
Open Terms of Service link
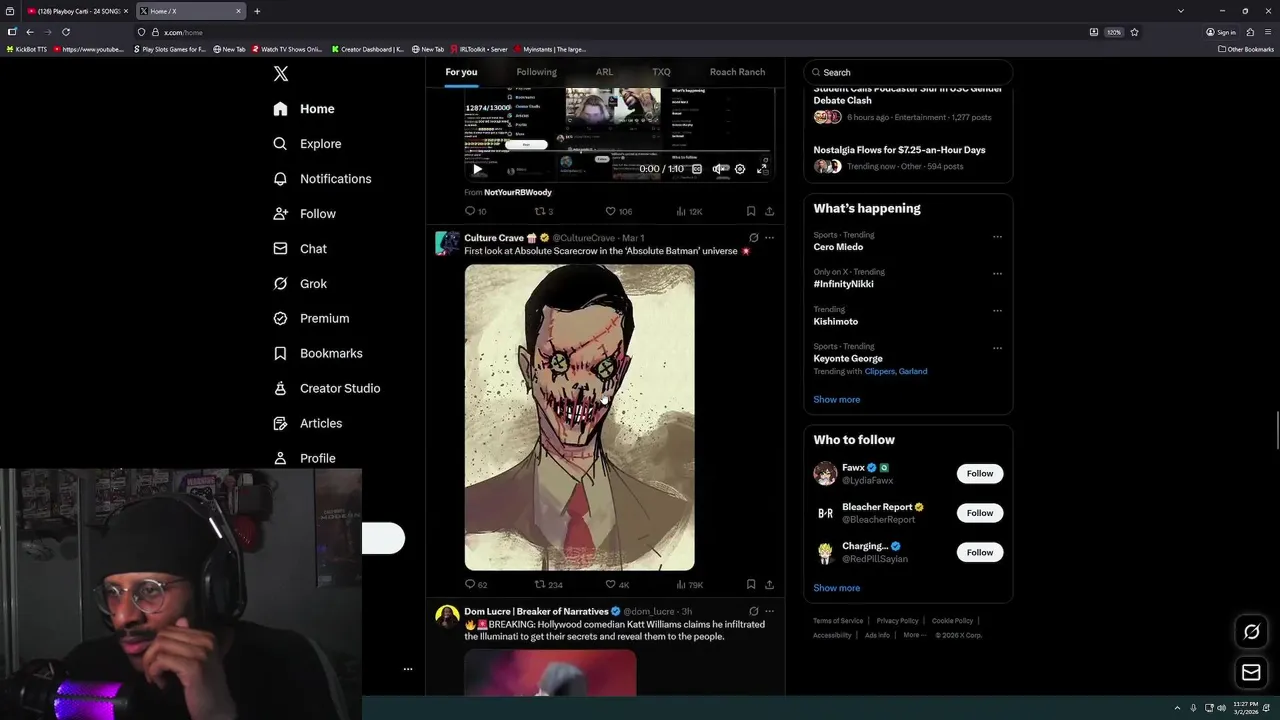coord(838,621)
